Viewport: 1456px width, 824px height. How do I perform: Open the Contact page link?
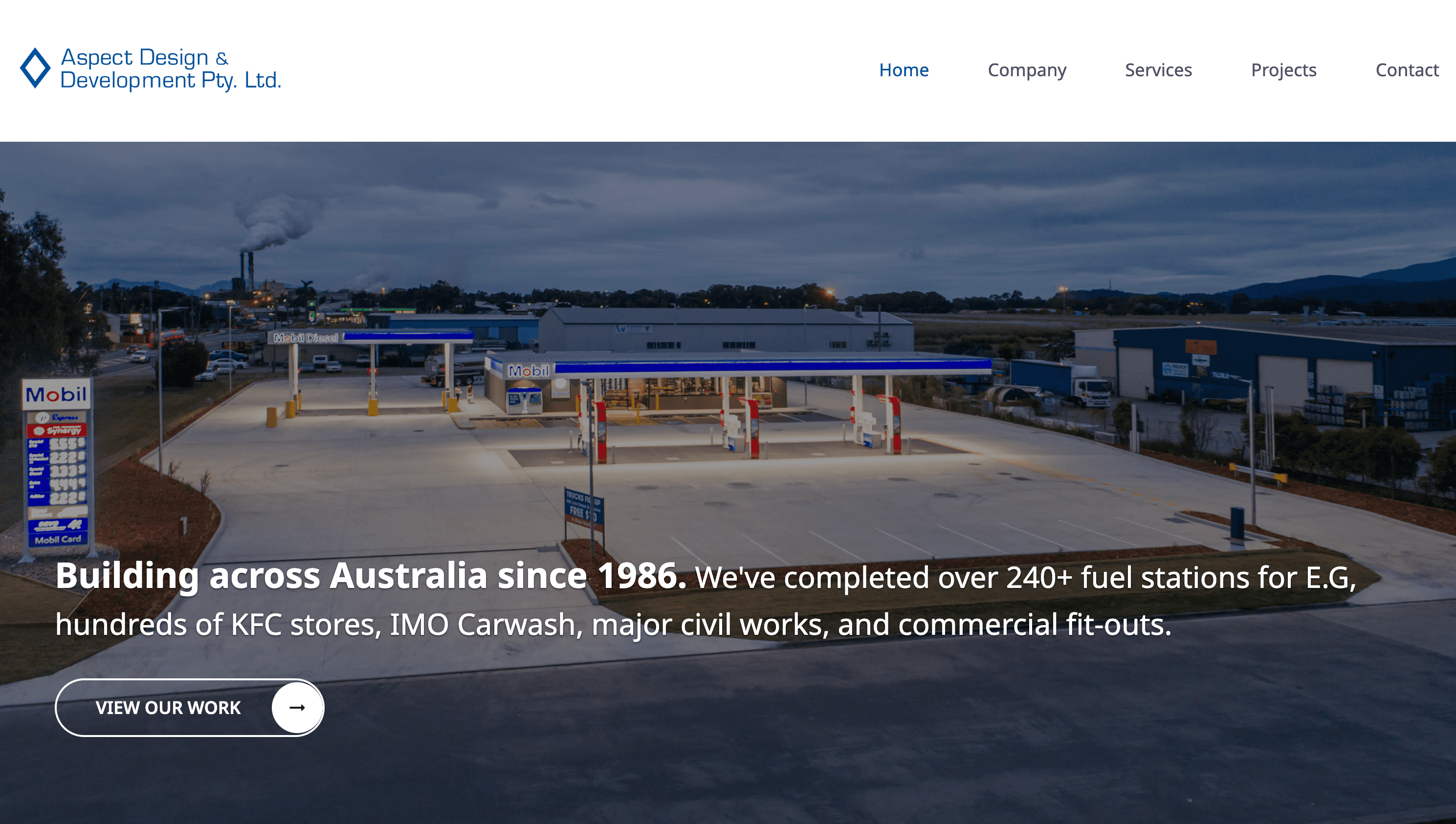1407,70
